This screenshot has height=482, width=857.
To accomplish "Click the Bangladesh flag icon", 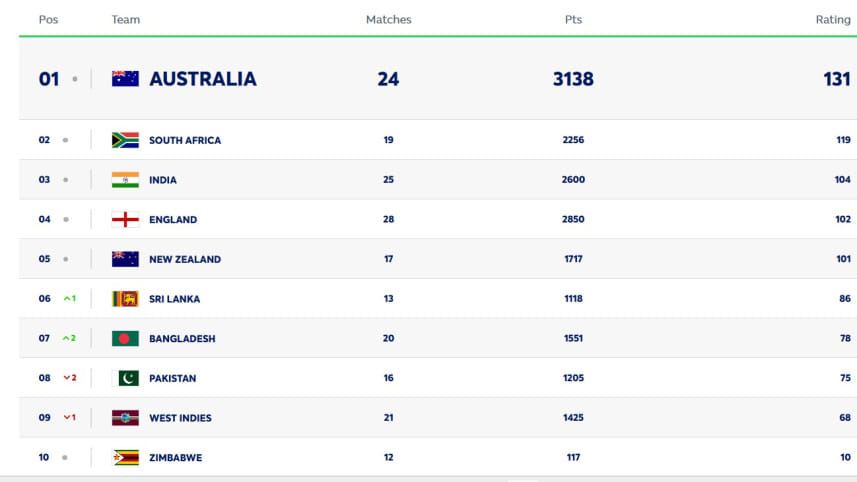I will [125, 338].
